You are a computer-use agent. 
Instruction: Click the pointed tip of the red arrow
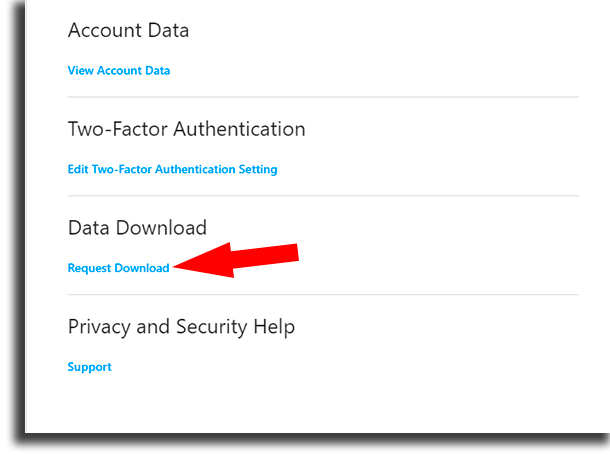click(x=176, y=266)
